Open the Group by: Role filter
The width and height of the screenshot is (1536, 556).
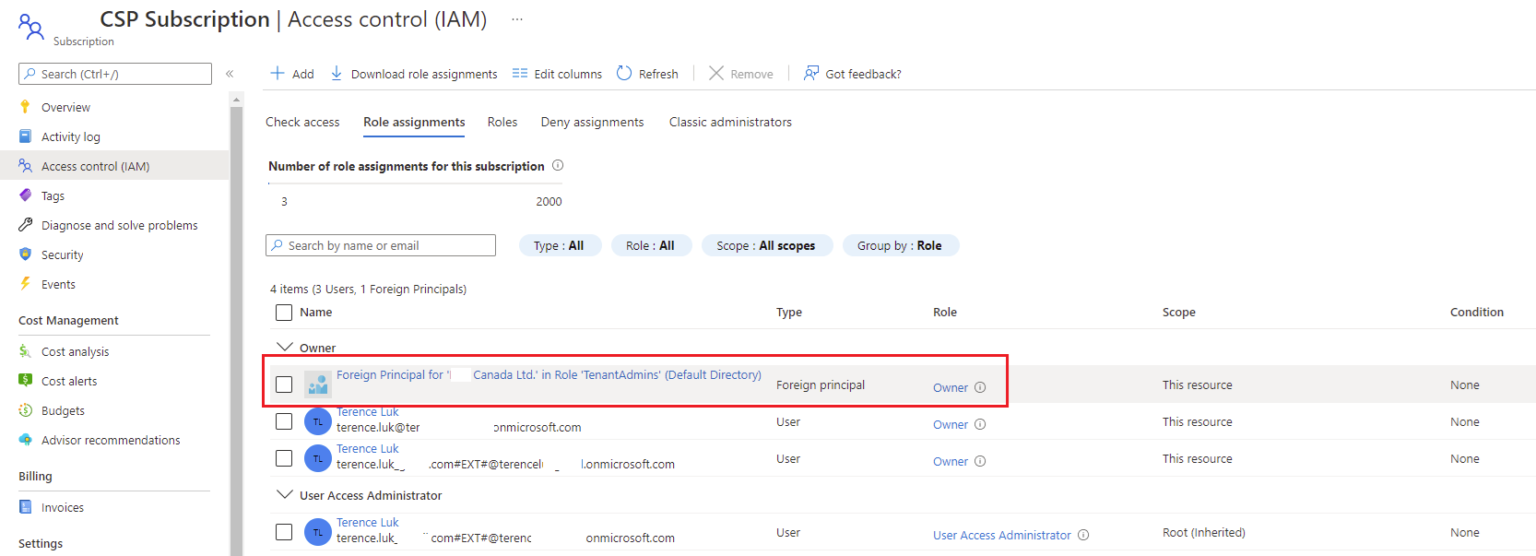[x=900, y=245]
